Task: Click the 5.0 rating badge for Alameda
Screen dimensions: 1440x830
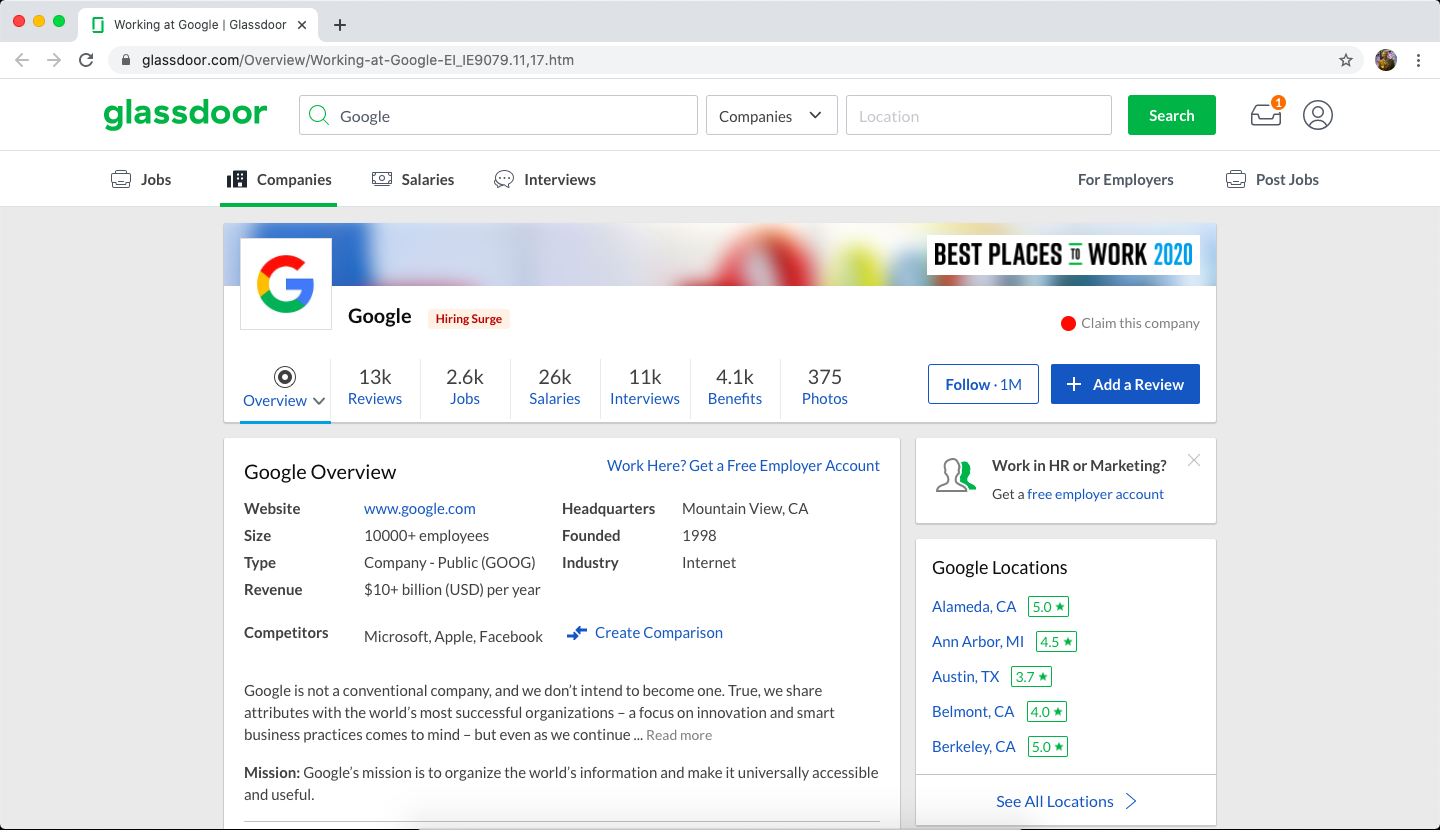Action: click(x=1049, y=606)
